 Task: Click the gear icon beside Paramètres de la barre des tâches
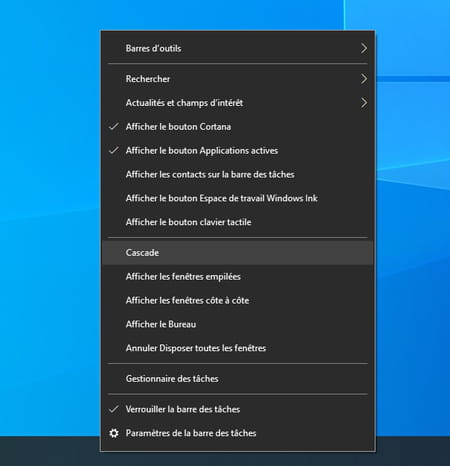[x=114, y=433]
